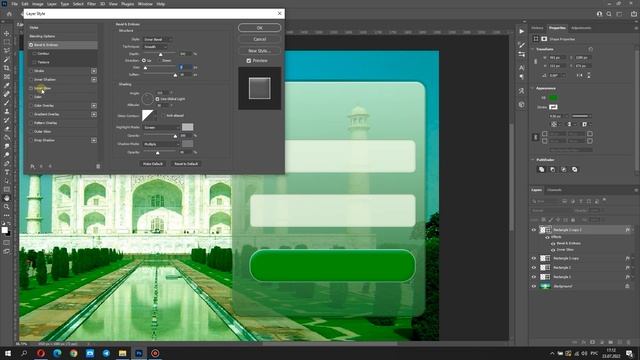
Task: Select the Brush tool
Action: [7, 102]
